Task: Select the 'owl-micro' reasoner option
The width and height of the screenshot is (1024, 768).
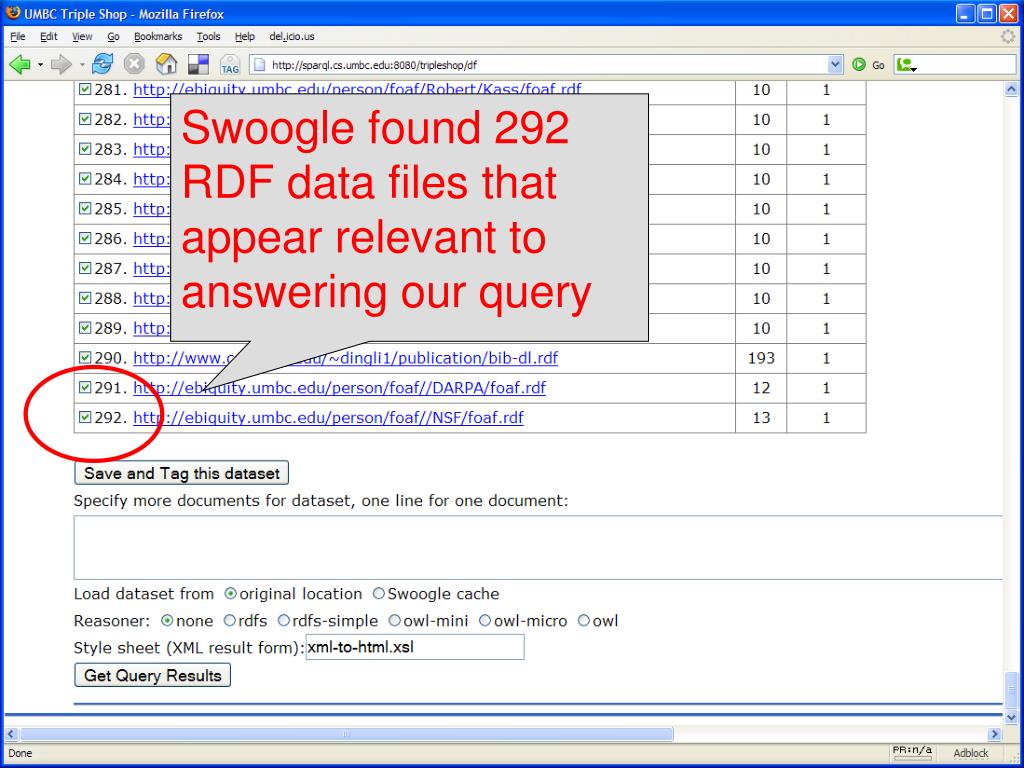Action: (x=485, y=620)
